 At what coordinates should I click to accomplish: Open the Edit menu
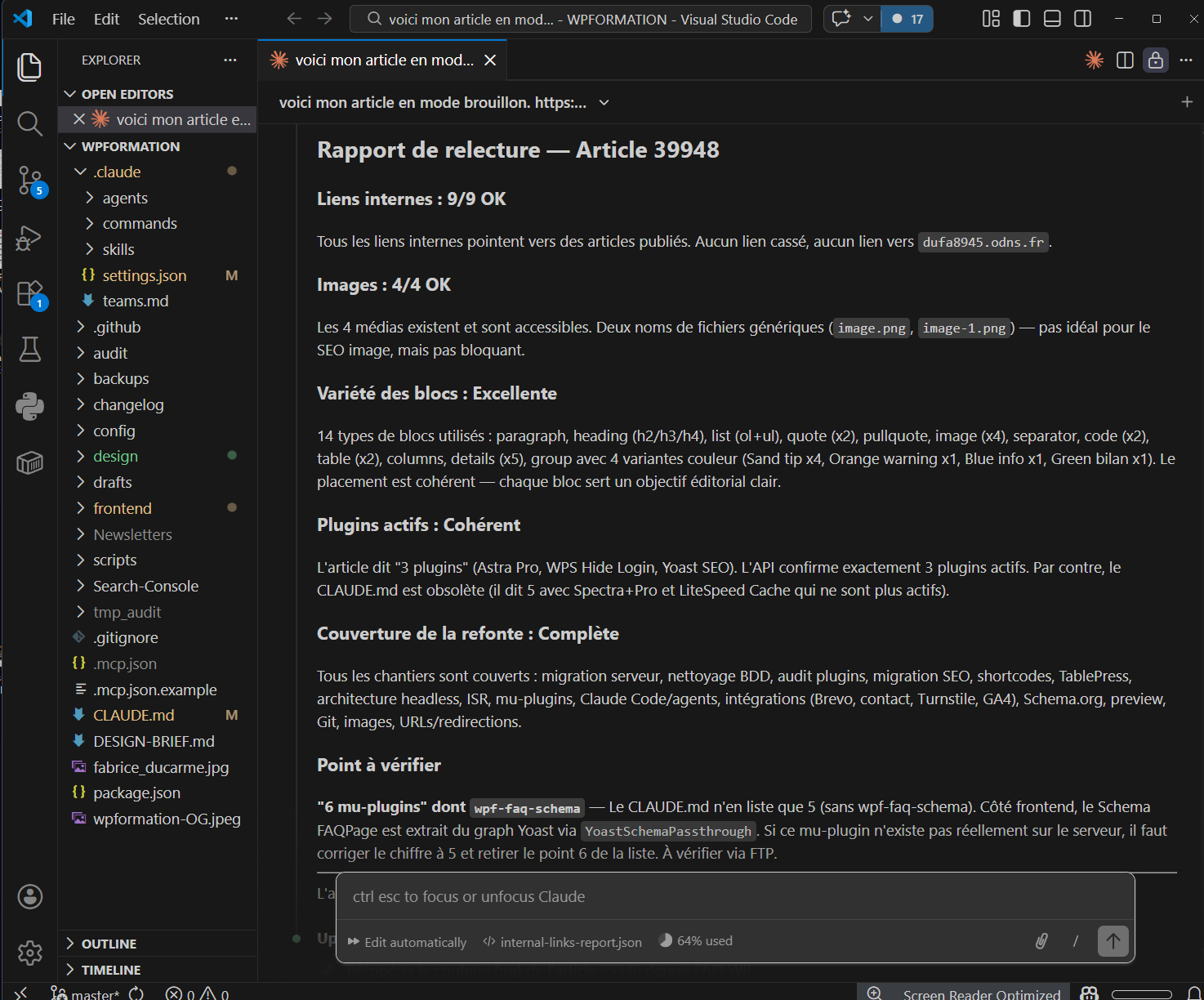click(x=105, y=18)
